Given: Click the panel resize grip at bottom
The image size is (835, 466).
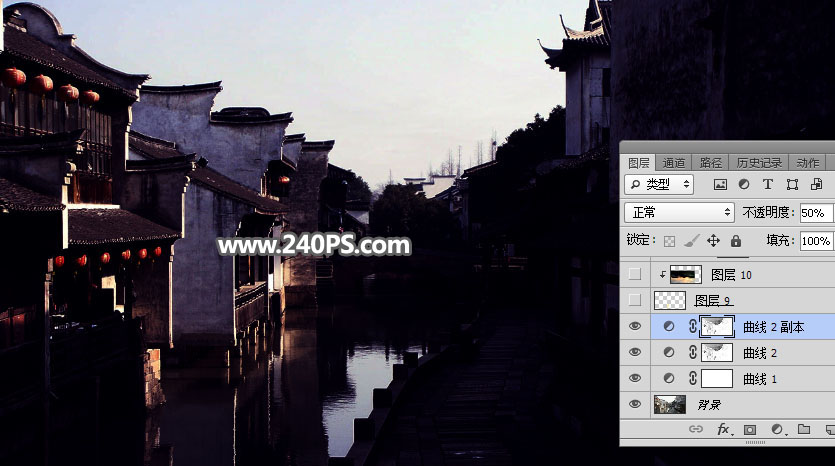Looking at the screenshot, I should [755, 442].
